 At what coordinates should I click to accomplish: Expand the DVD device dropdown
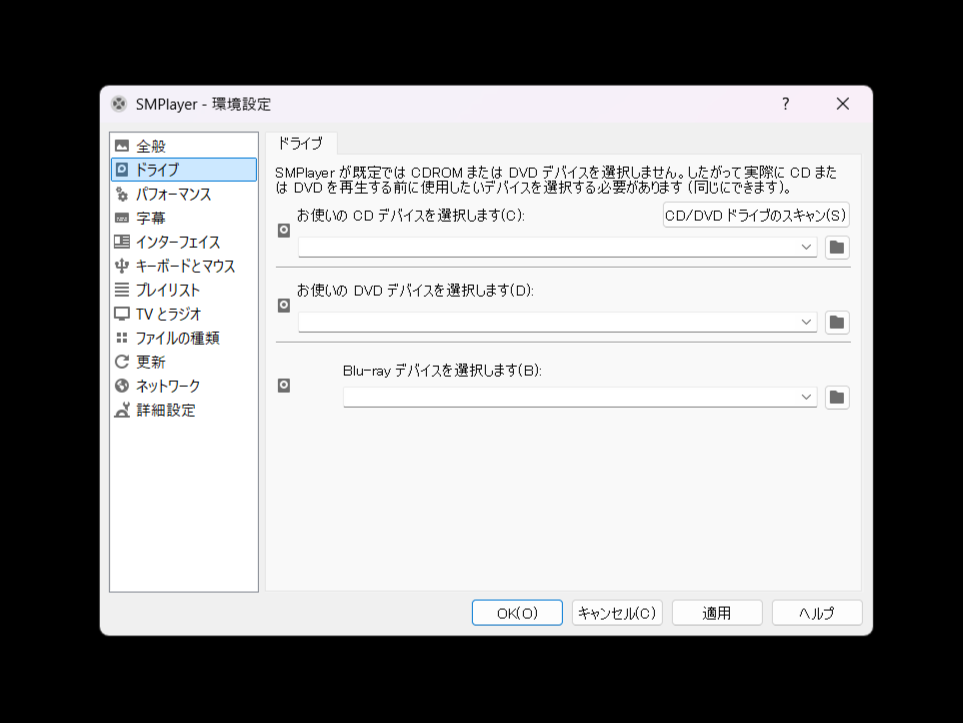807,322
